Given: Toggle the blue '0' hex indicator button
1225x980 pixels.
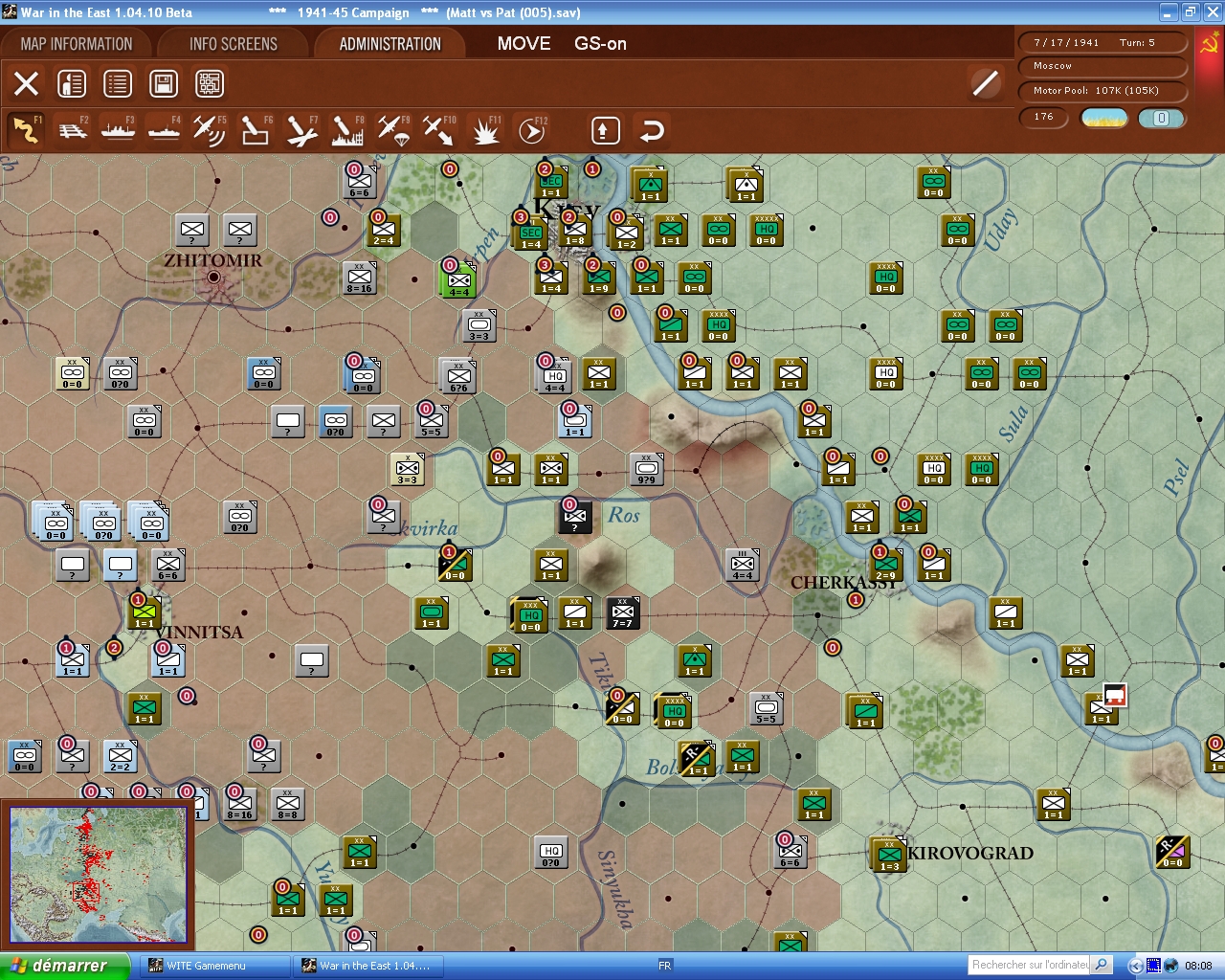Looking at the screenshot, I should click(x=1161, y=118).
